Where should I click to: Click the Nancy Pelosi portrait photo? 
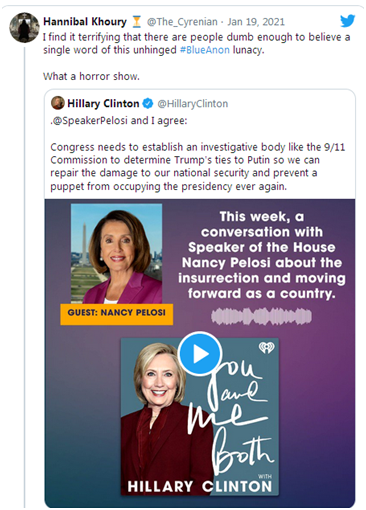pyautogui.click(x=116, y=253)
